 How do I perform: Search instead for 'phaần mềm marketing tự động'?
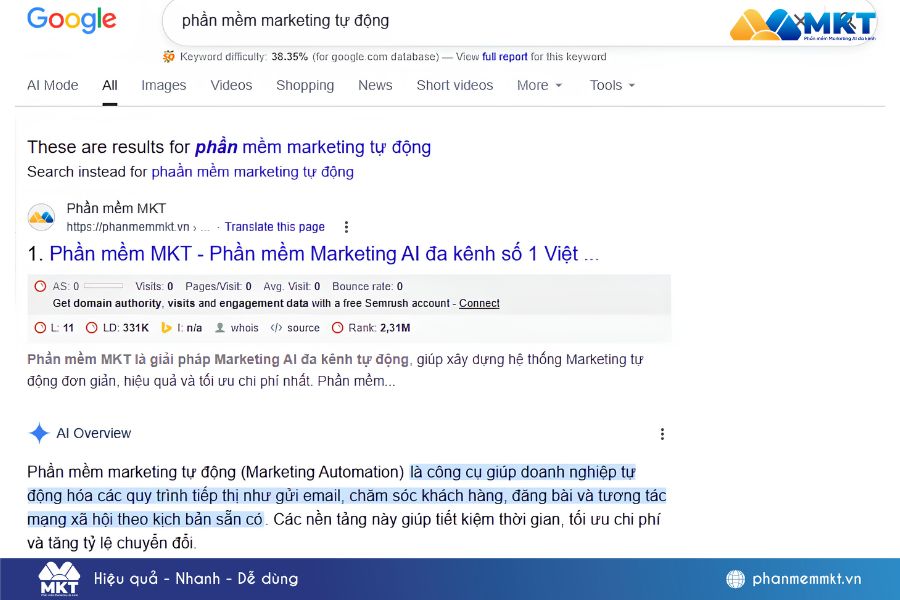tap(253, 172)
